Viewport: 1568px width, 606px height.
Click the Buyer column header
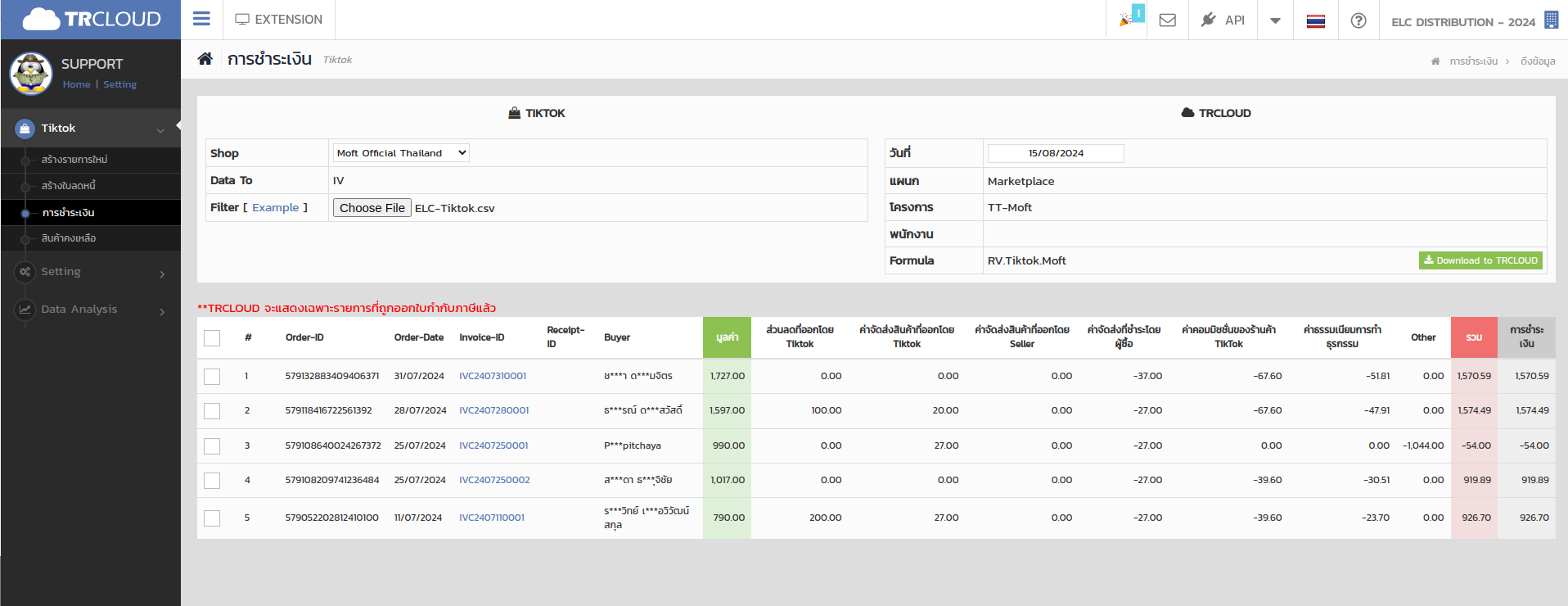click(x=617, y=337)
